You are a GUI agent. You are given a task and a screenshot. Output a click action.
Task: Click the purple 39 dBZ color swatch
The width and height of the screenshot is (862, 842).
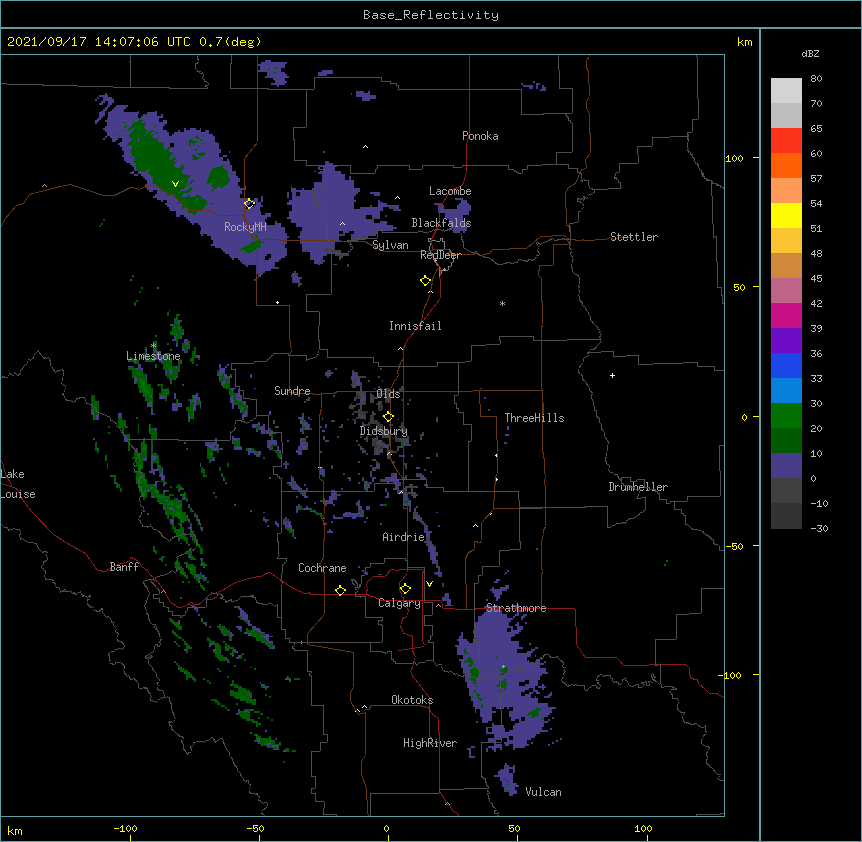[786, 341]
